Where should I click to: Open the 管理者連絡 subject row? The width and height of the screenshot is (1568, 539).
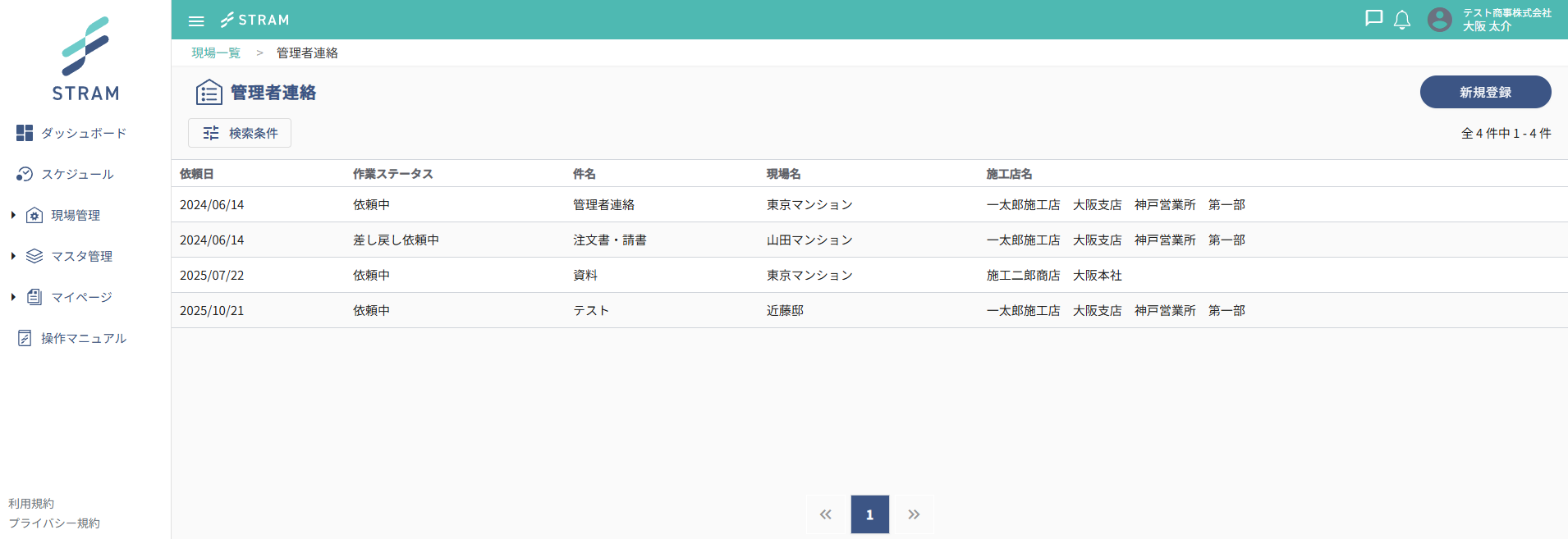pyautogui.click(x=869, y=204)
